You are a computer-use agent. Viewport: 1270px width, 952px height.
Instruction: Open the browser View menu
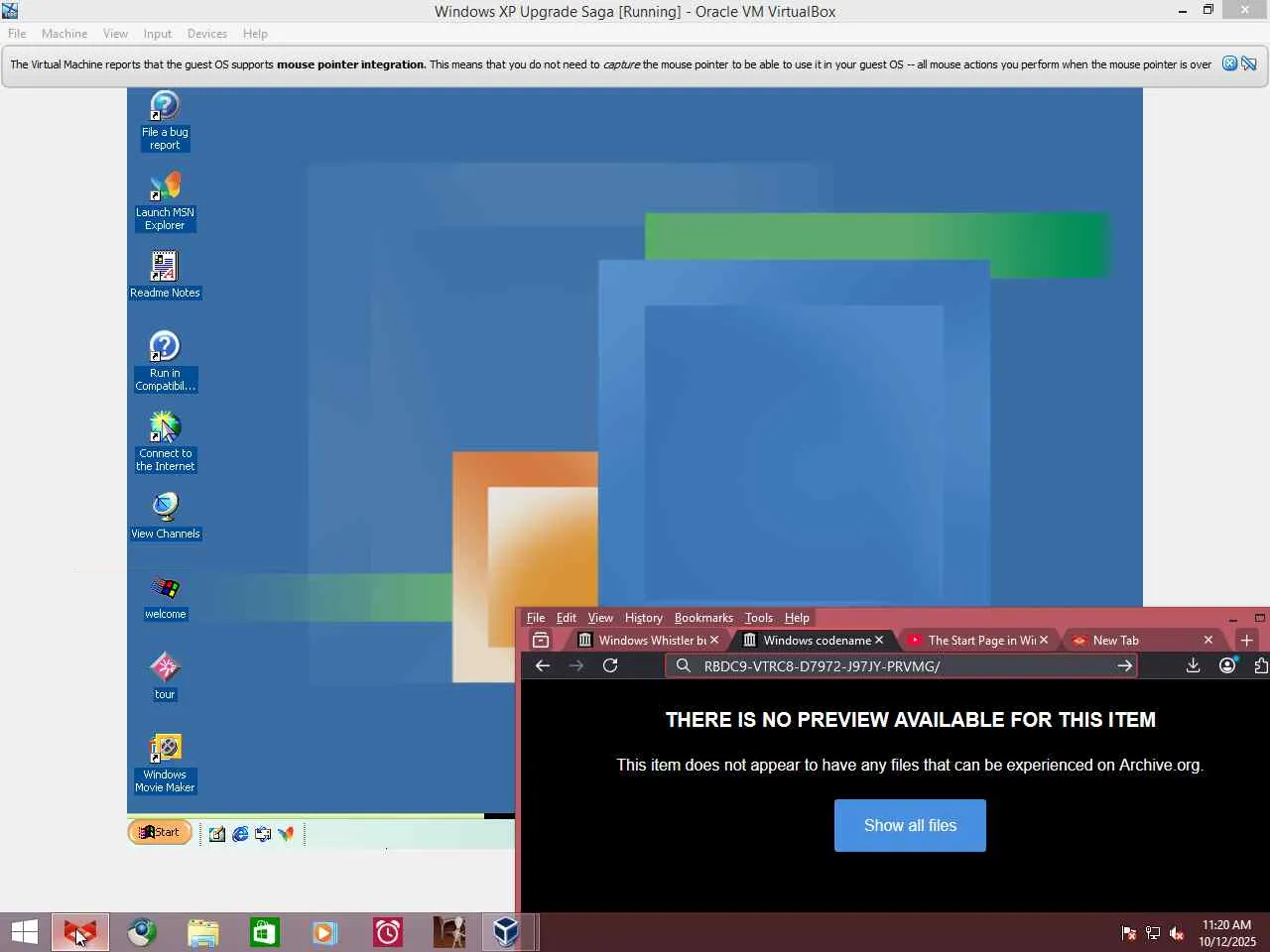(600, 618)
